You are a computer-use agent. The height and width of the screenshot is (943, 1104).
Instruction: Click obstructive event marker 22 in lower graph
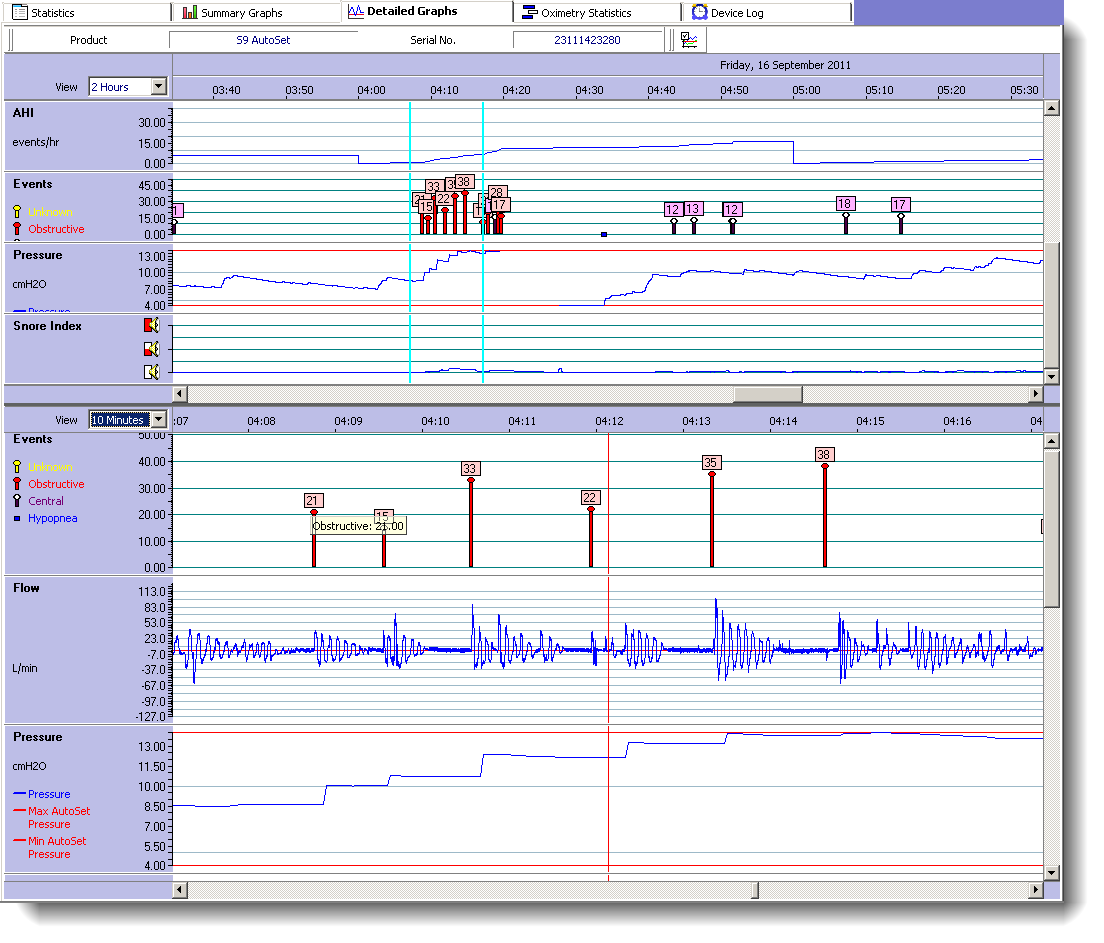[590, 497]
